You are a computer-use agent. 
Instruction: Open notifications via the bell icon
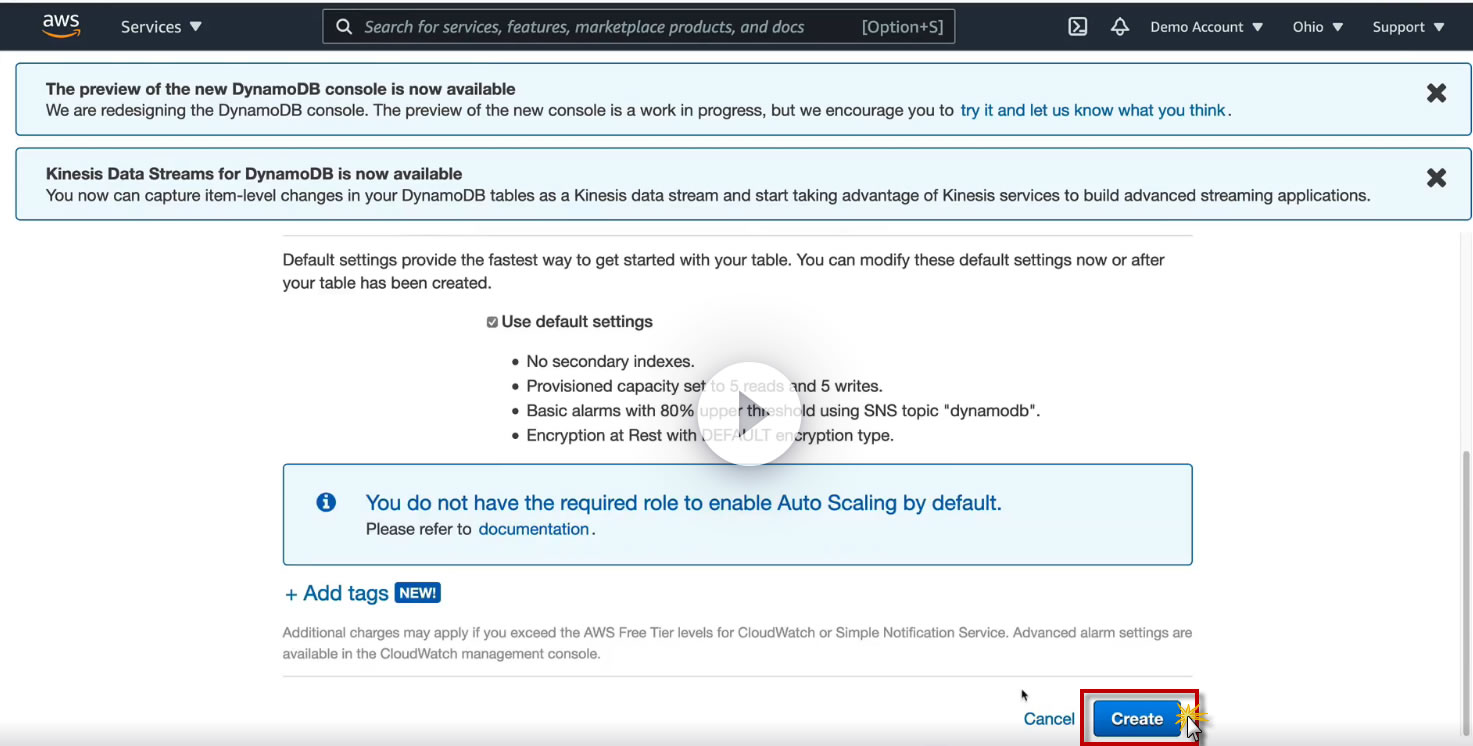pos(1120,27)
